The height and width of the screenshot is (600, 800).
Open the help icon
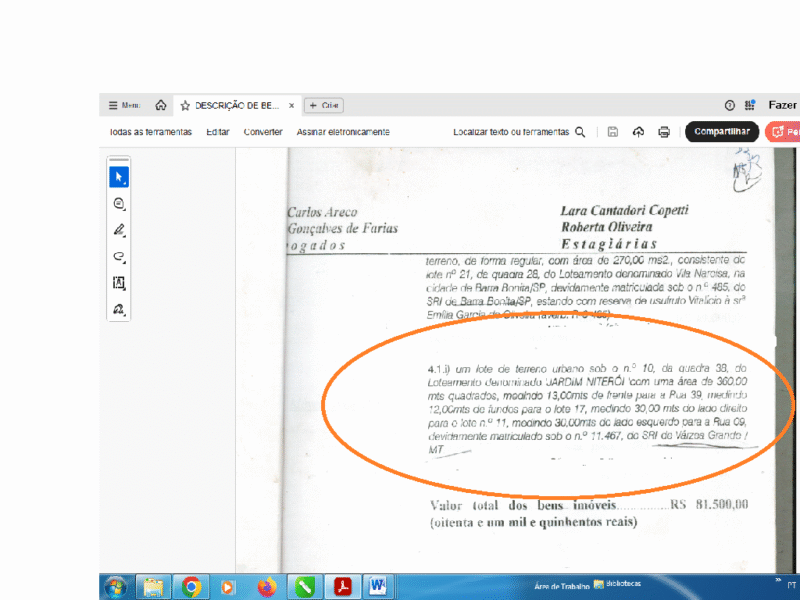pos(730,105)
